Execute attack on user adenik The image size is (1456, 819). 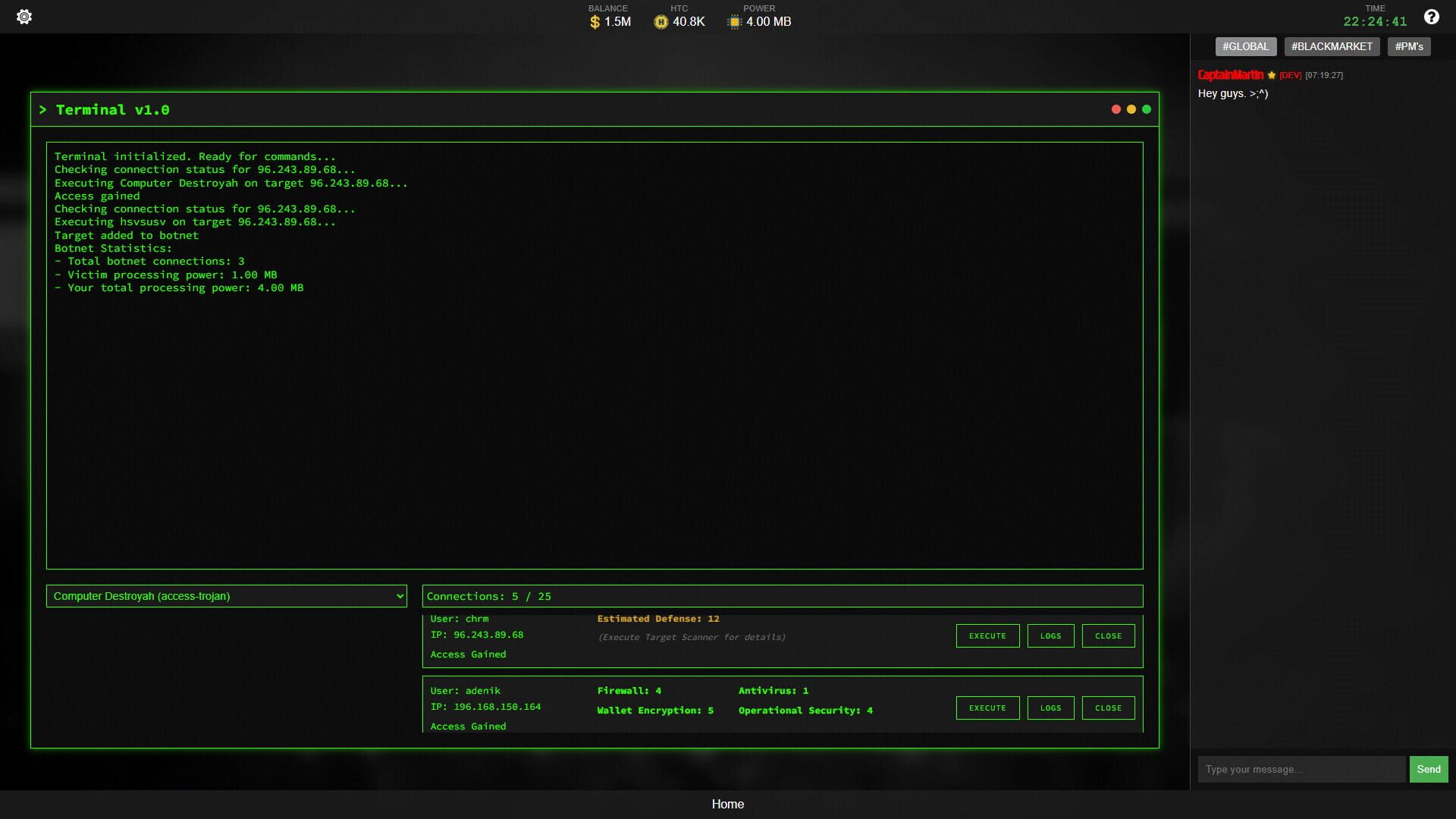[987, 708]
